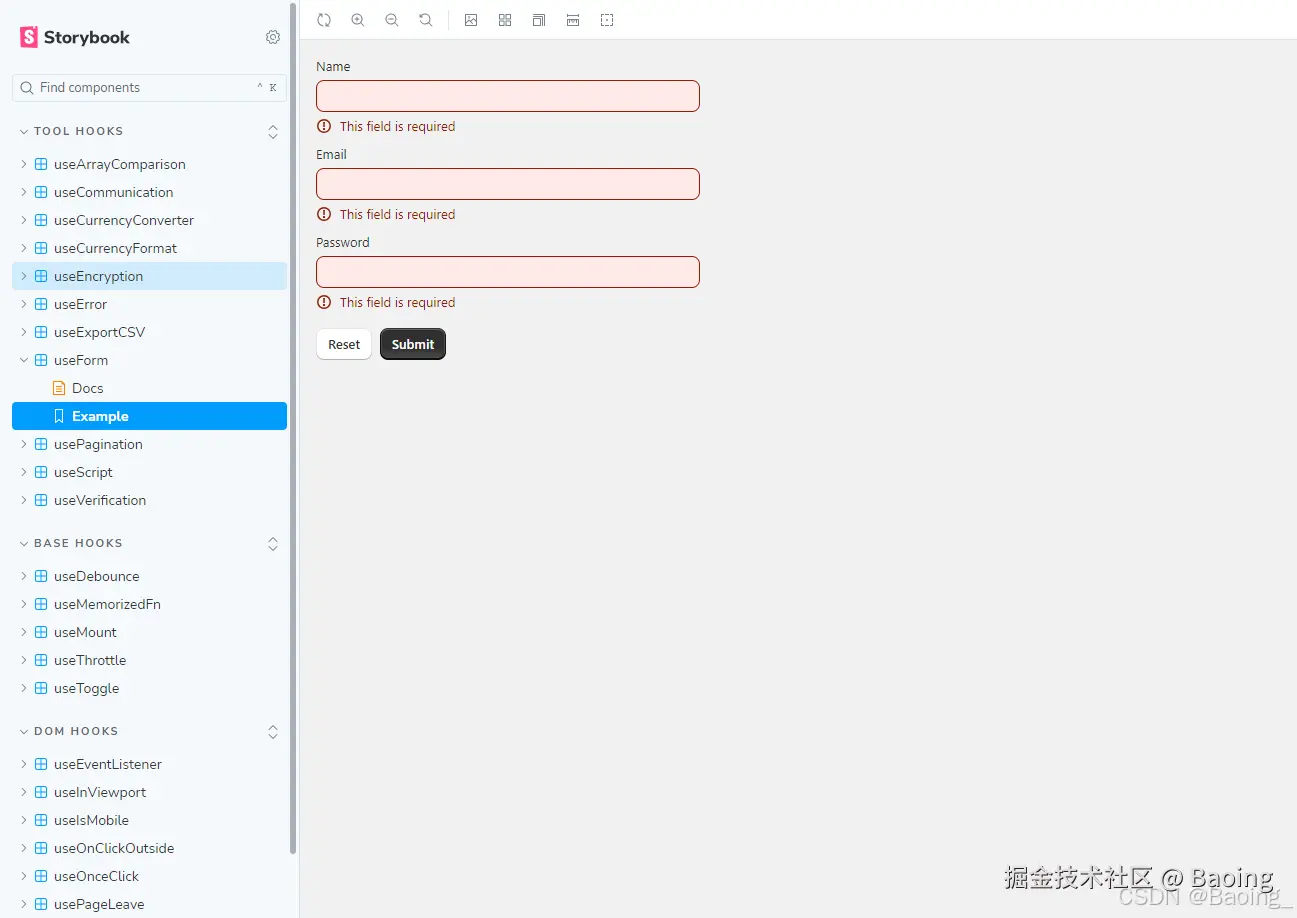This screenshot has height=918, width=1297.
Task: Open Storybook settings gear menu
Action: (272, 37)
